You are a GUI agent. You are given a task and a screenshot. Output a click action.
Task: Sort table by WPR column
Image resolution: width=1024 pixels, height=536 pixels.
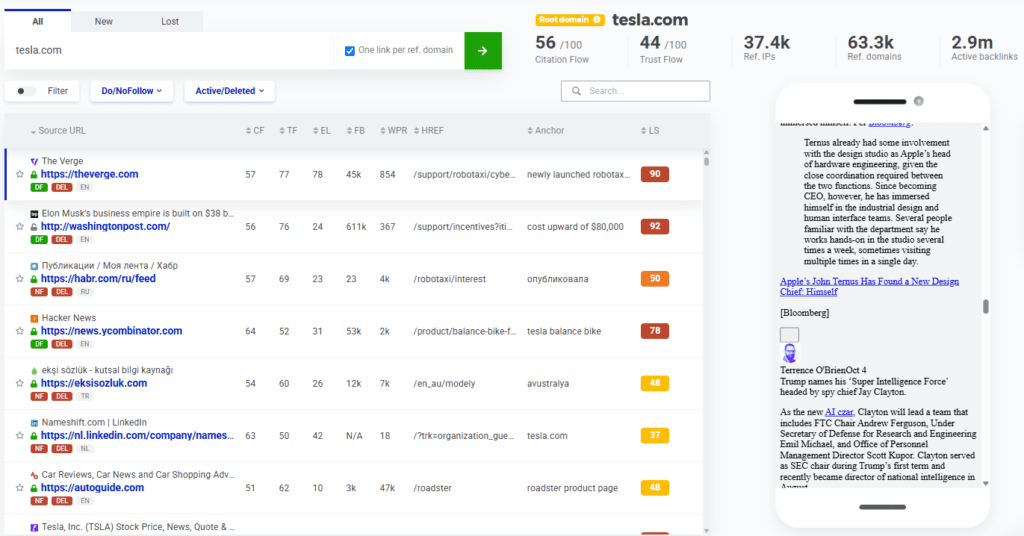click(x=393, y=131)
